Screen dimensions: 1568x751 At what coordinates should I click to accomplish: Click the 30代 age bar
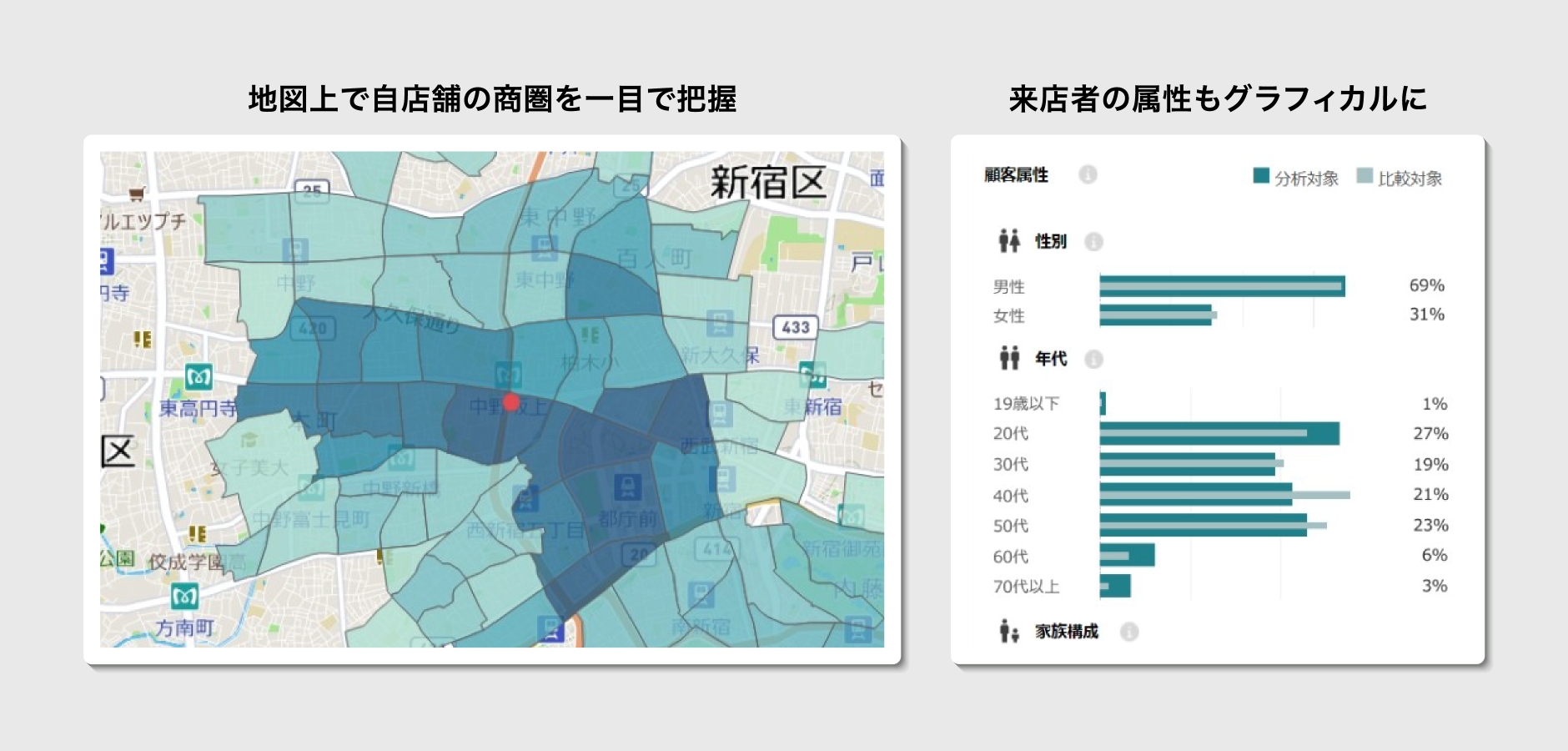click(x=1191, y=464)
